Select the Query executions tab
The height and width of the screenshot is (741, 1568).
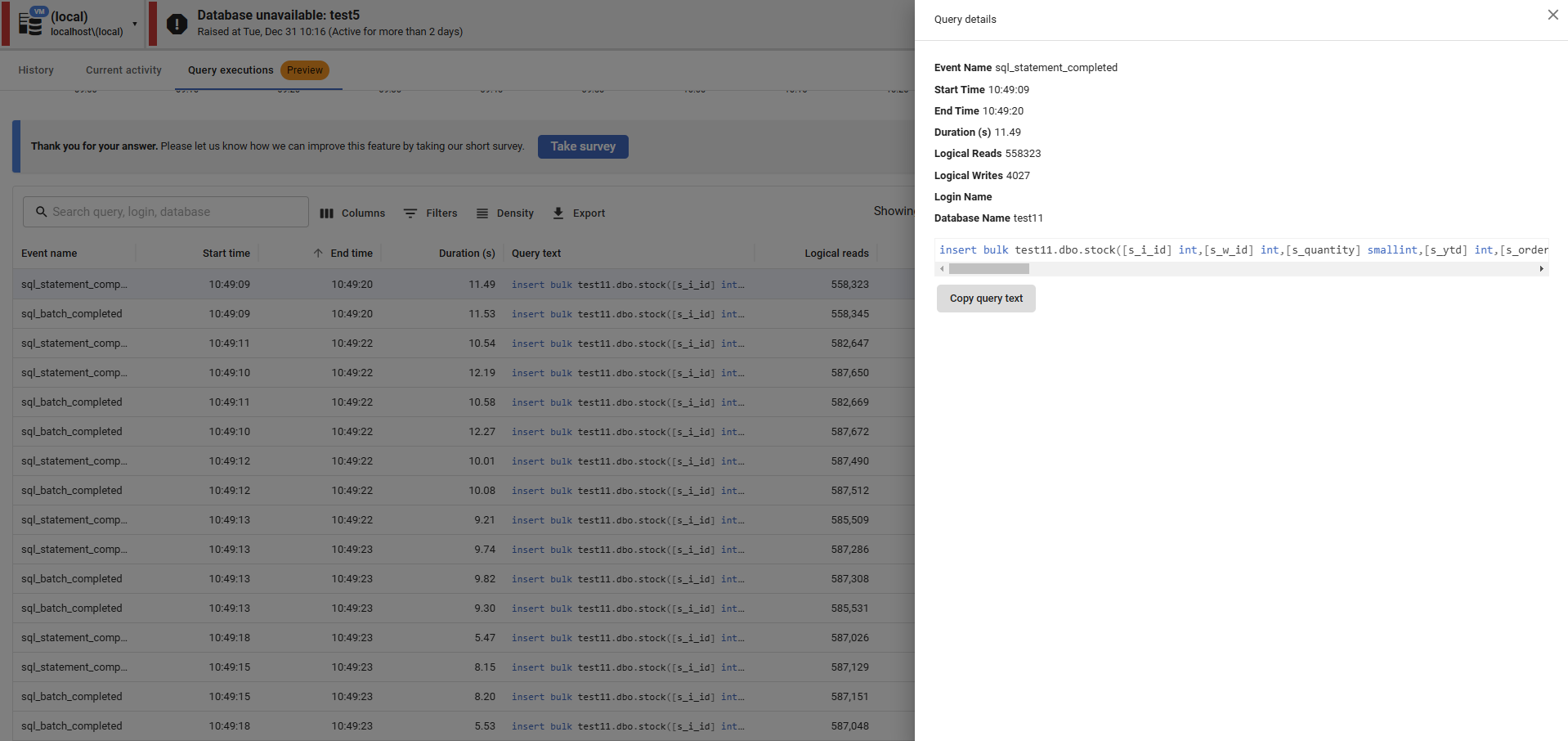click(x=230, y=70)
